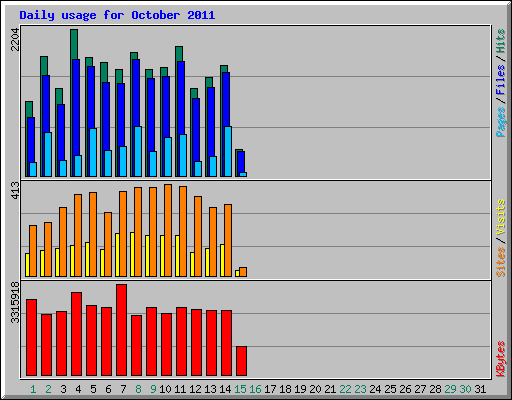Click the "Daily usage for October 2011" title
The height and width of the screenshot is (400, 512).
117,15
